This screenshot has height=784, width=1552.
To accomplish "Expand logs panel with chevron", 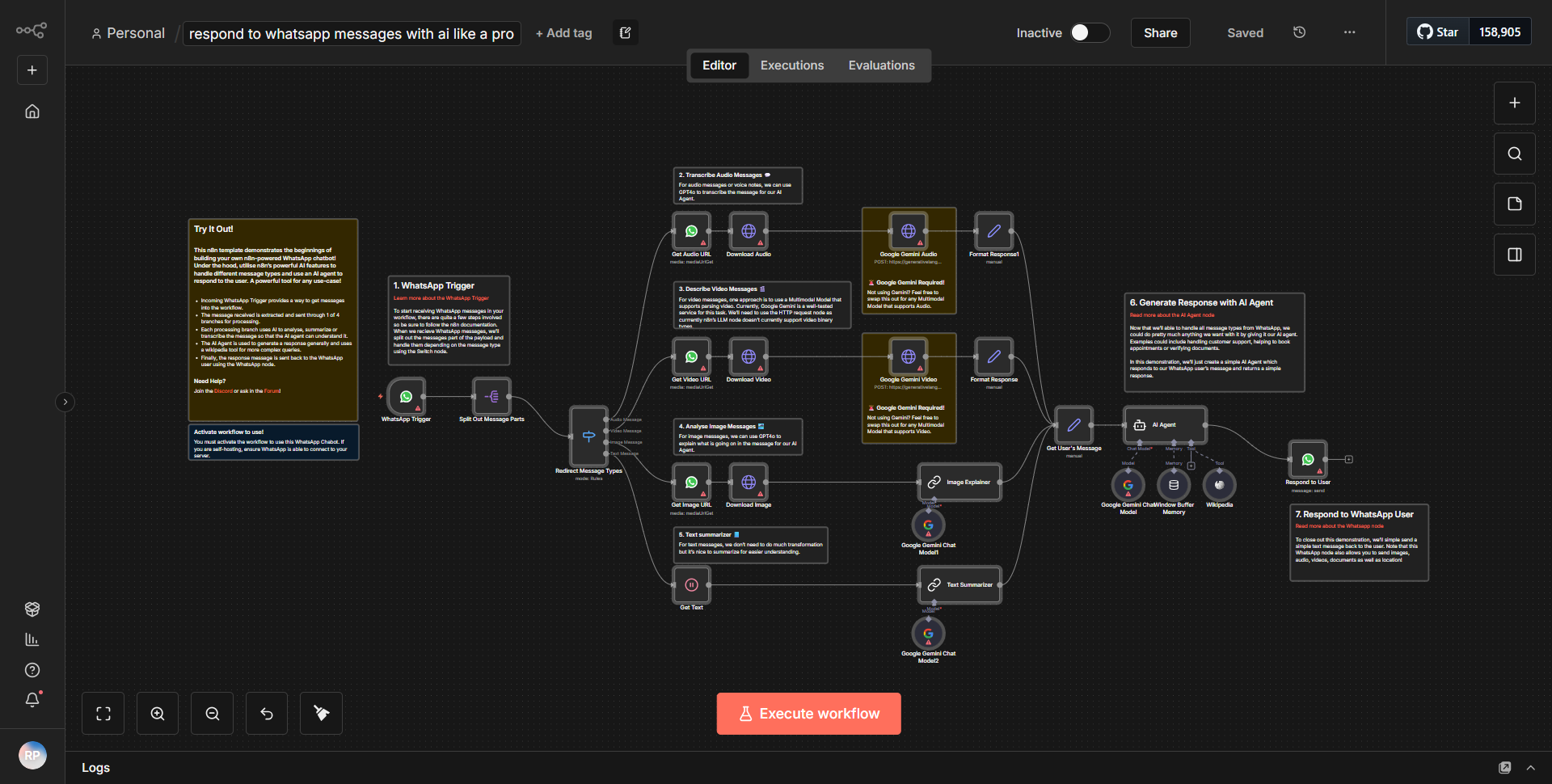I will (x=1530, y=768).
